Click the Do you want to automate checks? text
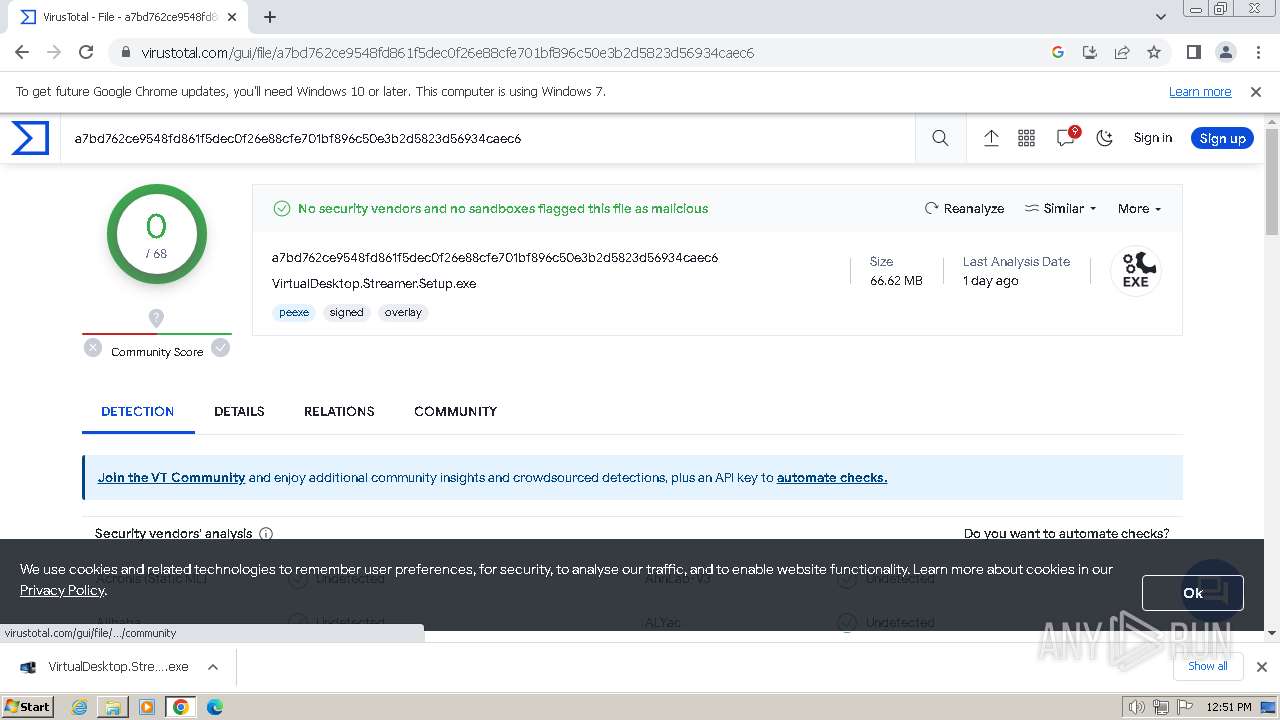This screenshot has height=720, width=1280. pos(1066,533)
